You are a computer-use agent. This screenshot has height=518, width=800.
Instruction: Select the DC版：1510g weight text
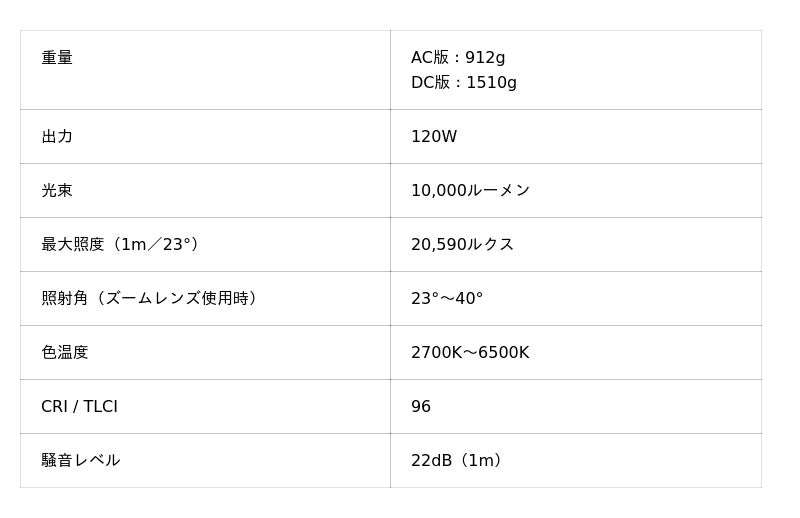464,83
